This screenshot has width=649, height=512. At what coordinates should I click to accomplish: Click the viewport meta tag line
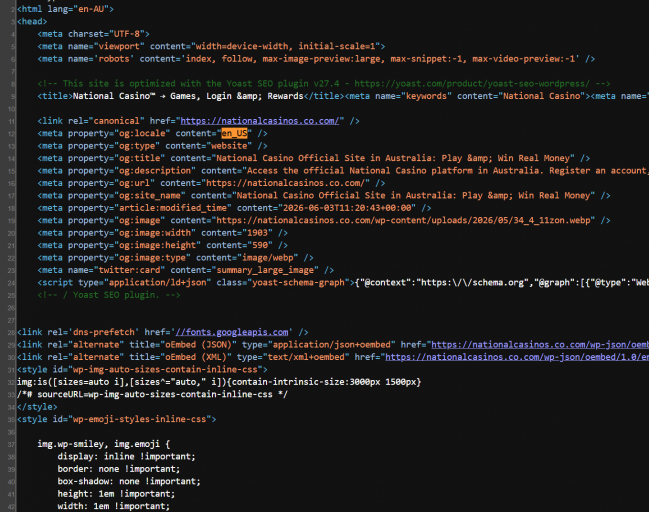212,46
